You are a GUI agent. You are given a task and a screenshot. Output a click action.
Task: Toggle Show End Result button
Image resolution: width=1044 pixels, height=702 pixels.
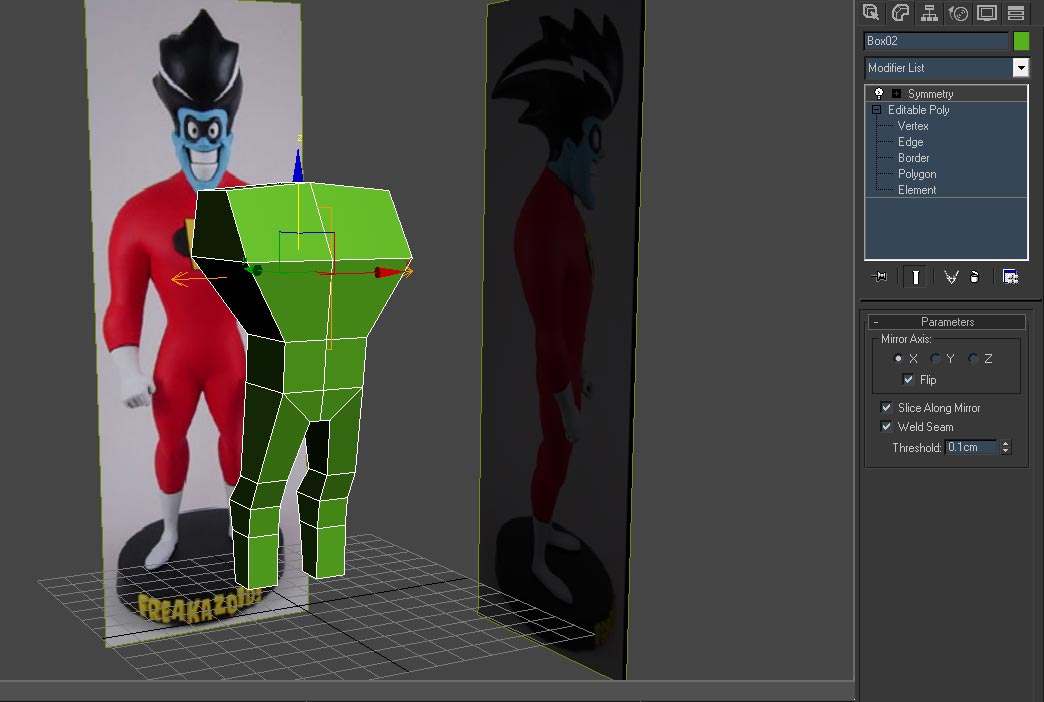coord(915,276)
